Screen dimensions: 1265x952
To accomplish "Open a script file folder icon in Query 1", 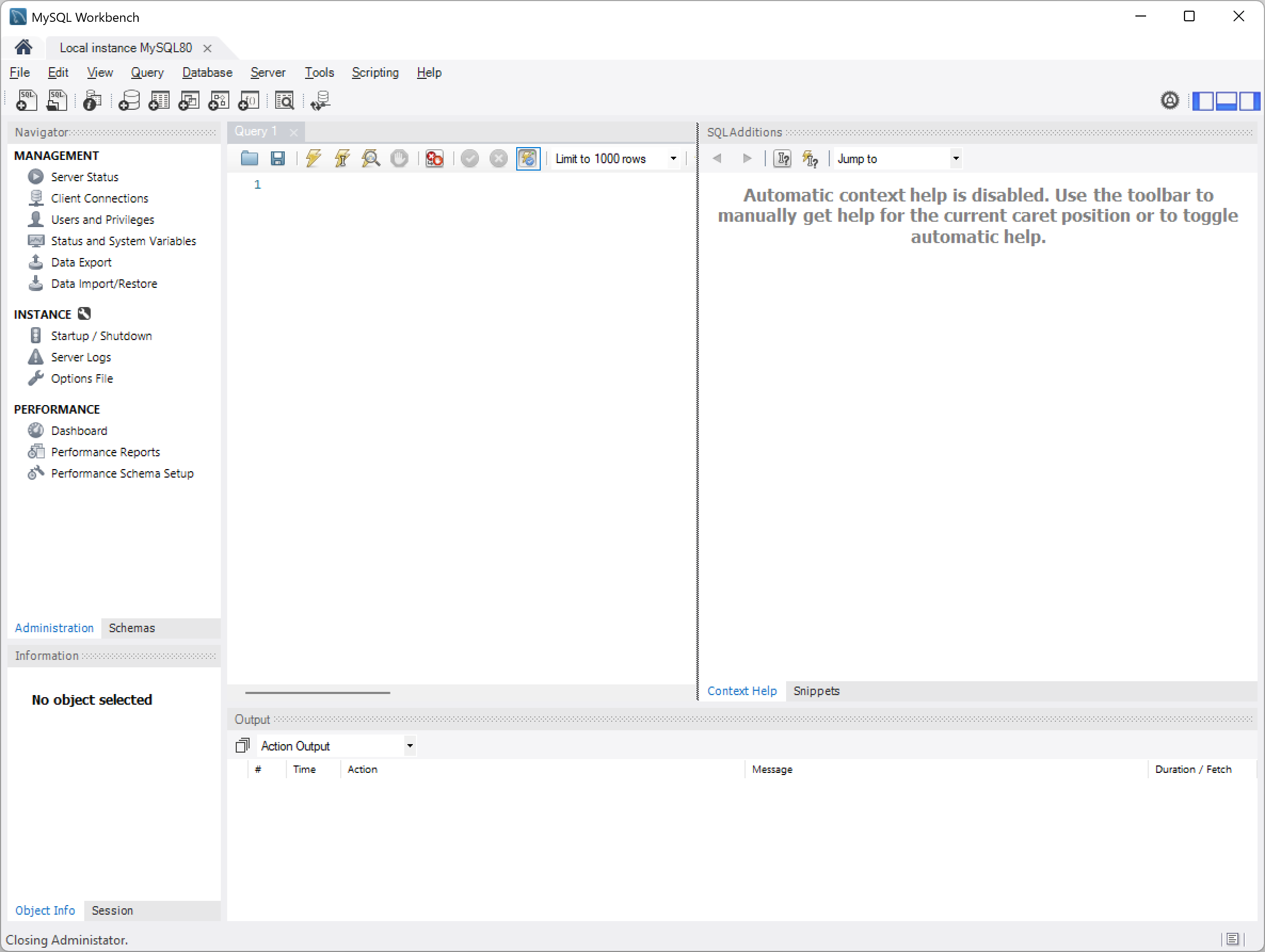I will tap(250, 158).
